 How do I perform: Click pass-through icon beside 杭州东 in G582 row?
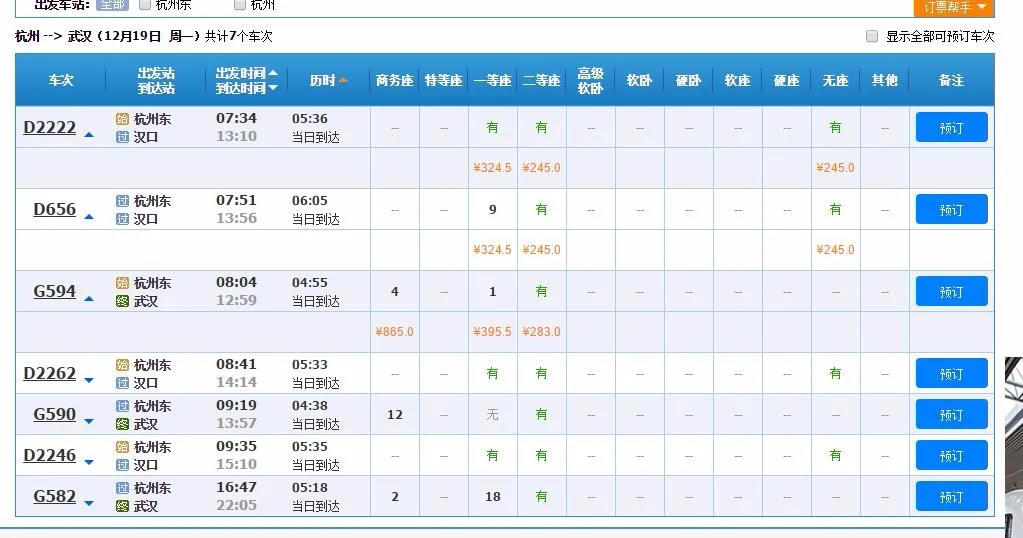pyautogui.click(x=122, y=488)
